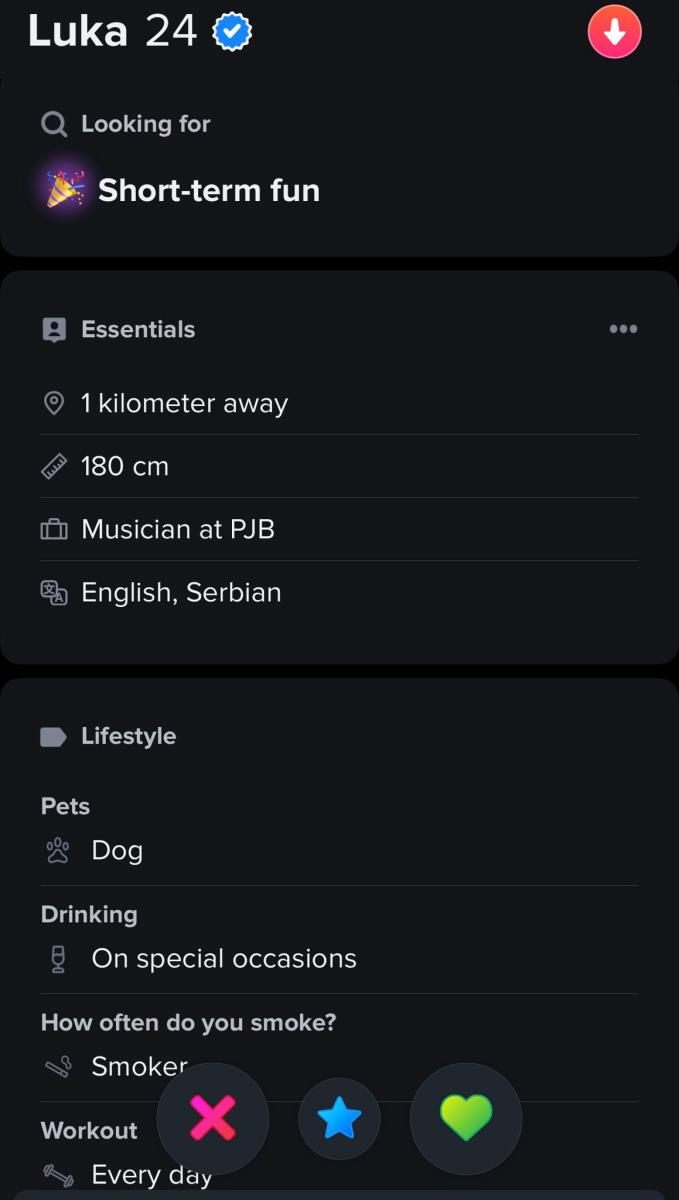The width and height of the screenshot is (679, 1200).
Task: Select the Short-term fun label
Action: [208, 190]
